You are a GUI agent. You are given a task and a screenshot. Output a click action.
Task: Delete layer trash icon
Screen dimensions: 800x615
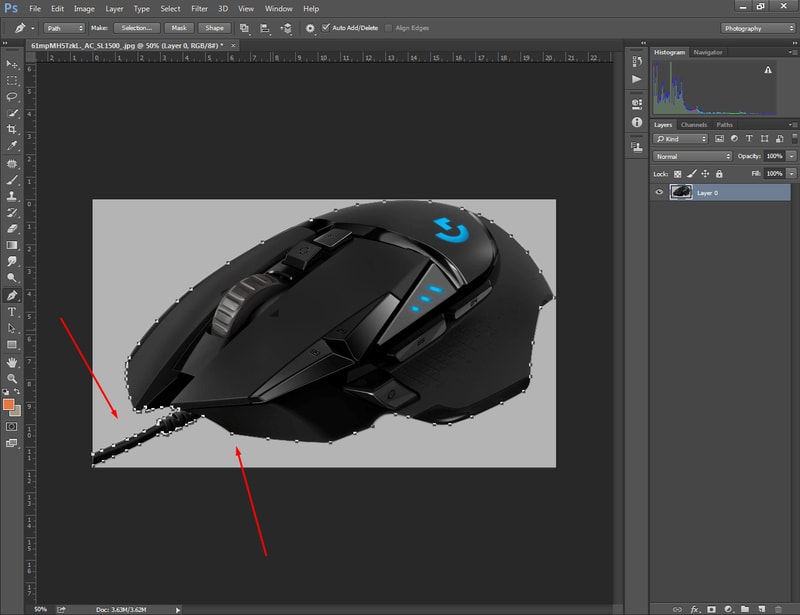[778, 609]
